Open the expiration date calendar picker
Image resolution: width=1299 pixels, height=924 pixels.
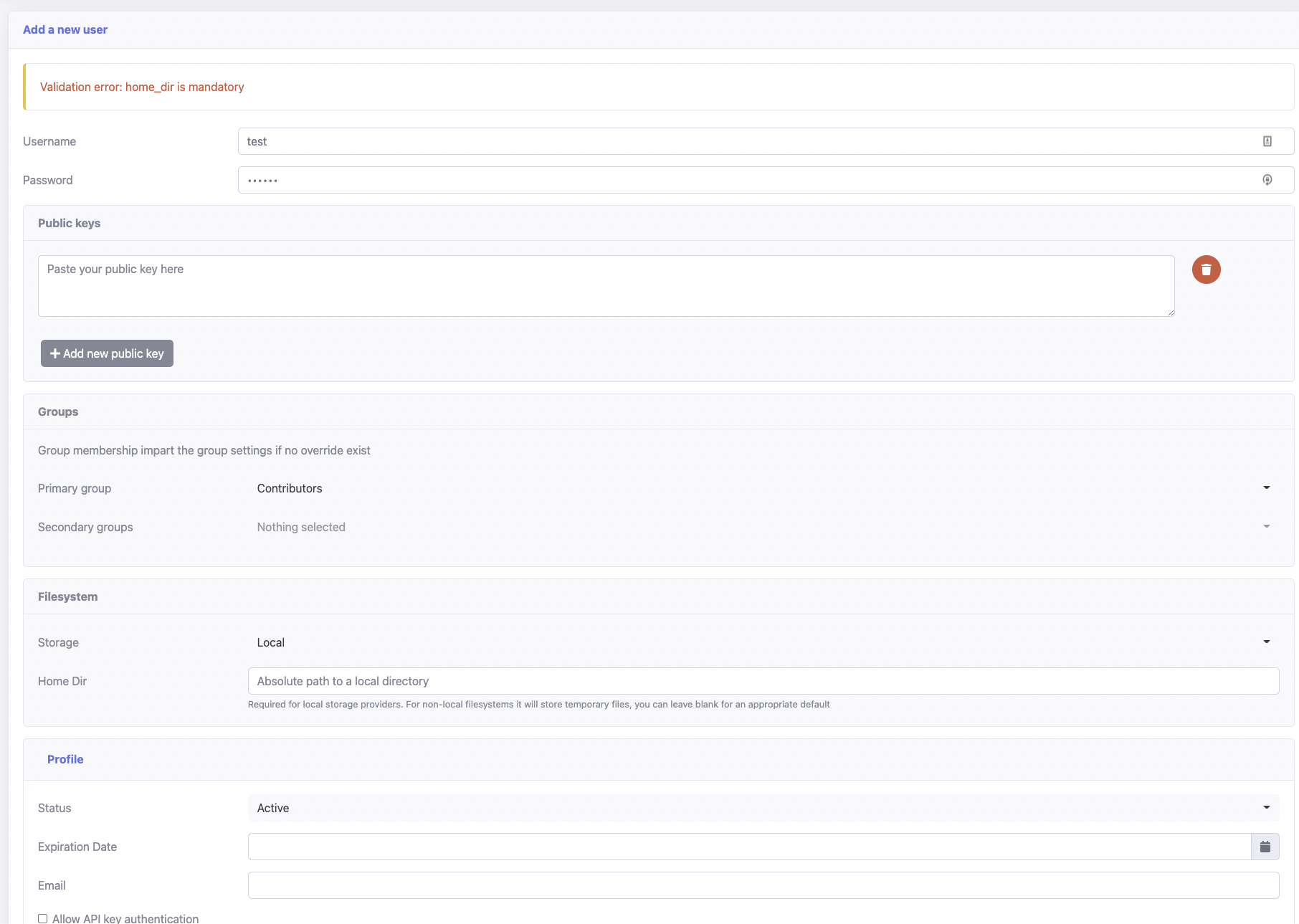(1265, 847)
